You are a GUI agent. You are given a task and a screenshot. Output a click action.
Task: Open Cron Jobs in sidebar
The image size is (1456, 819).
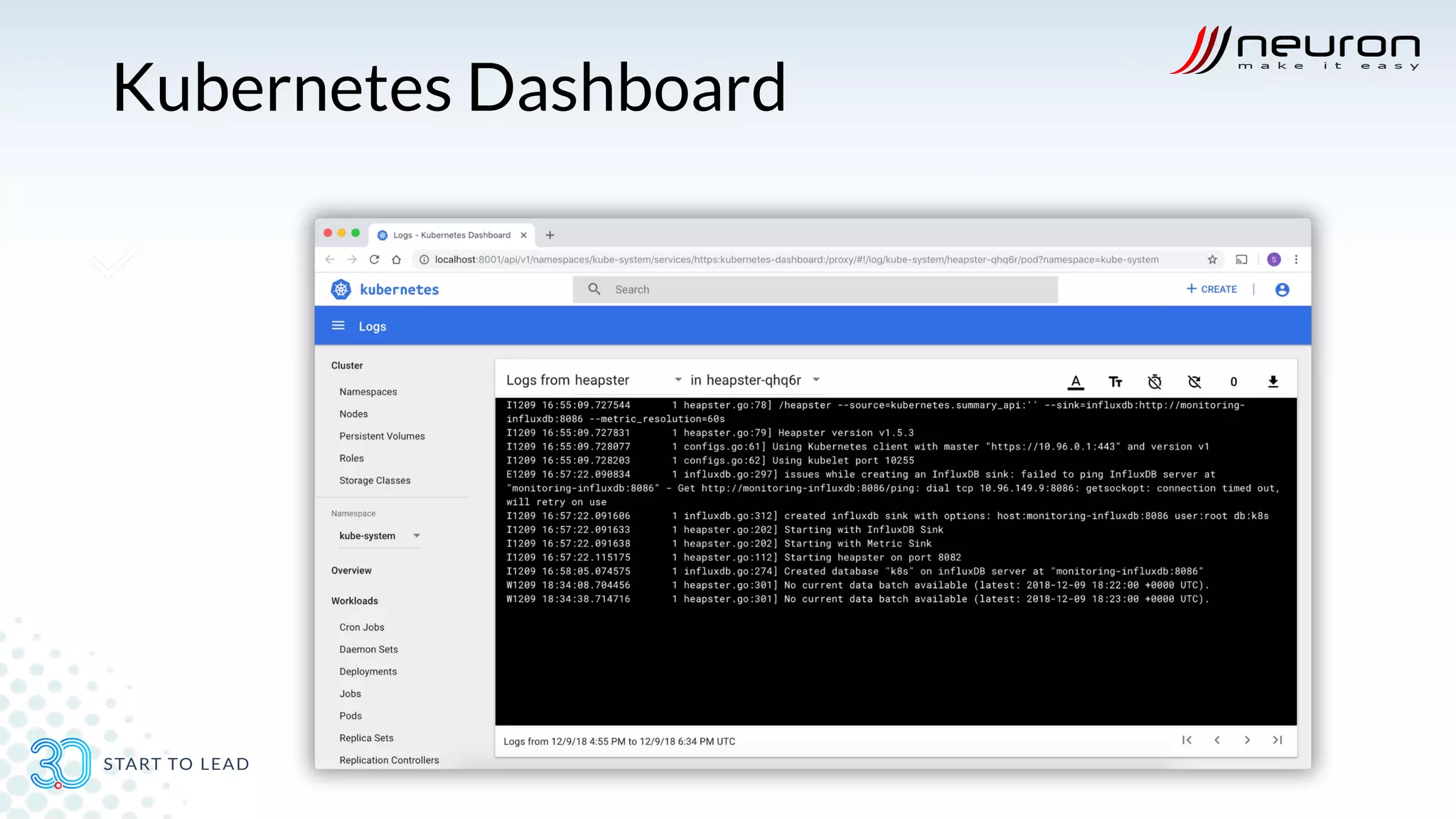coord(362,627)
